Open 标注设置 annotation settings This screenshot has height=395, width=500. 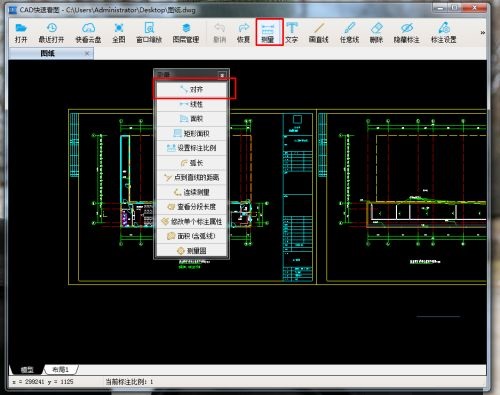click(444, 33)
